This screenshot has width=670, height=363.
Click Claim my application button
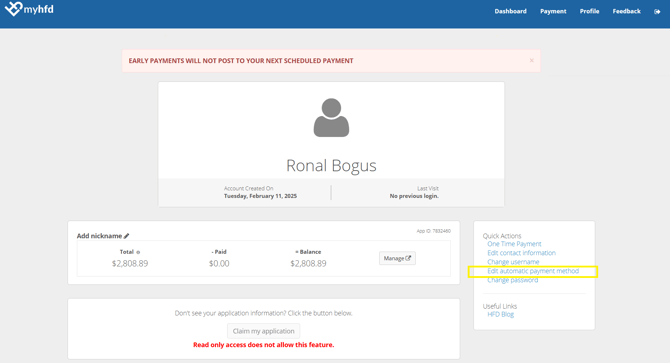point(263,331)
